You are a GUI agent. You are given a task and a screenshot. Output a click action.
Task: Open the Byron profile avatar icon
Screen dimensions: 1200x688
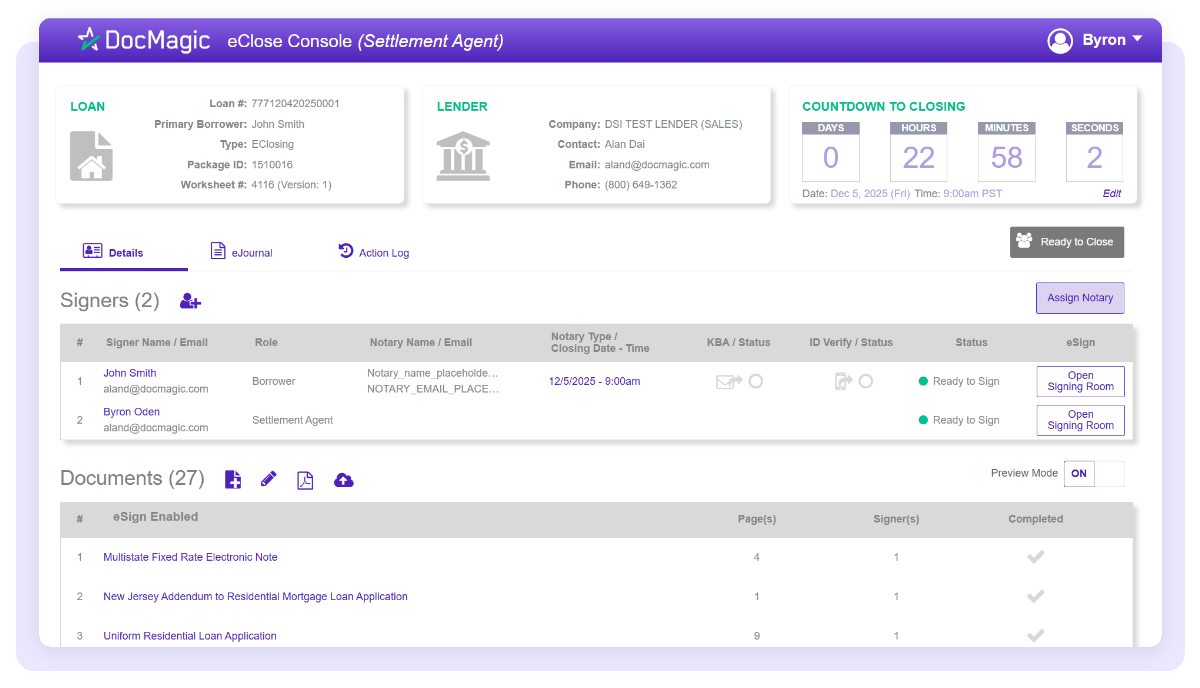(x=1060, y=41)
